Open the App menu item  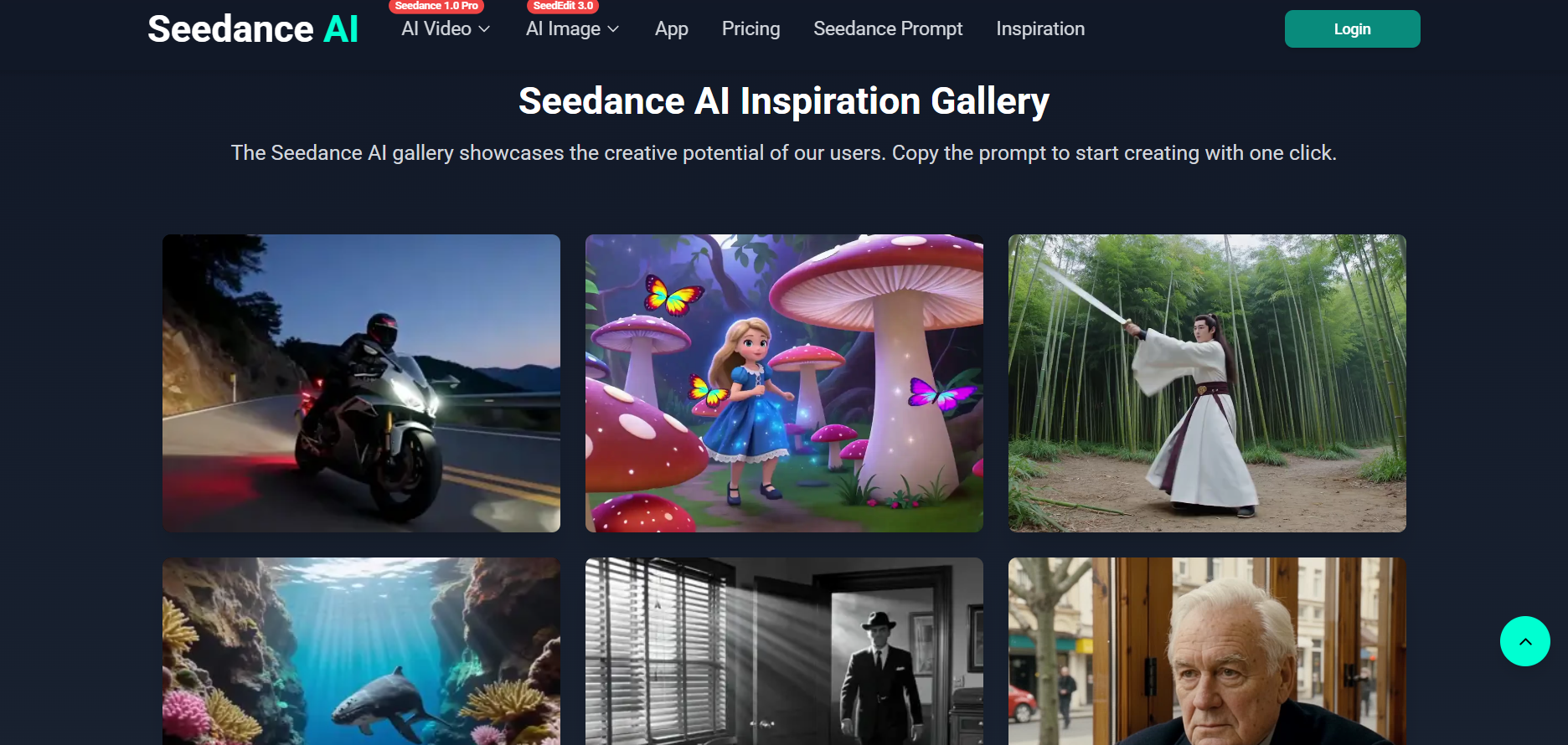coord(672,29)
